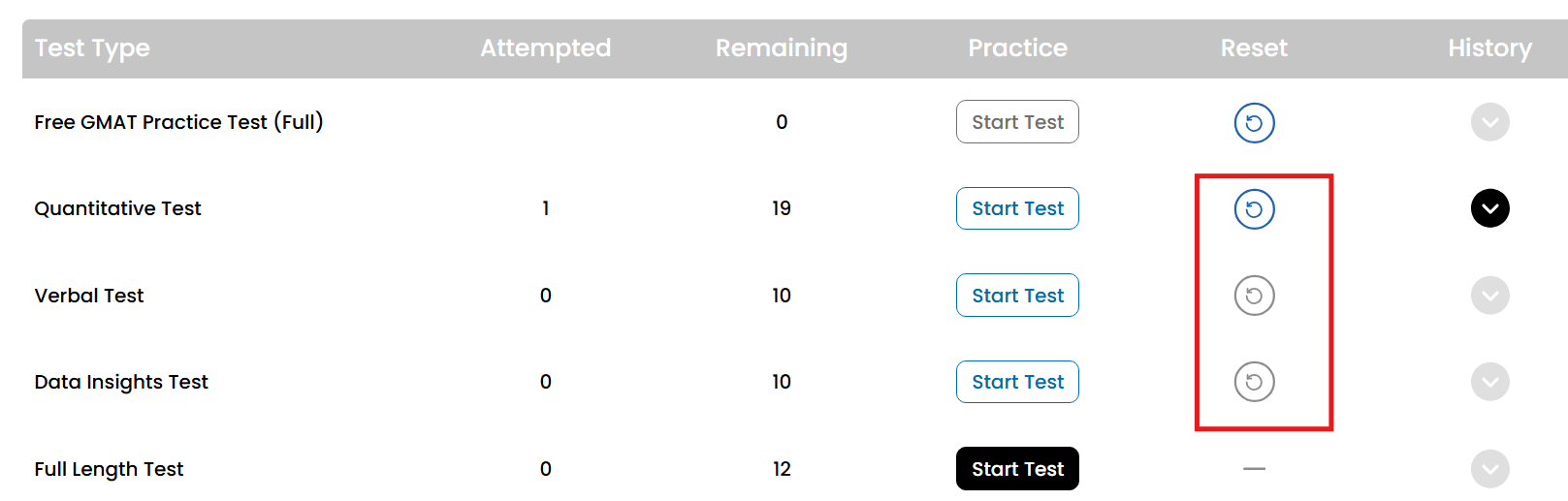Image resolution: width=1568 pixels, height=501 pixels.
Task: Select the Remaining column header
Action: coord(781,48)
